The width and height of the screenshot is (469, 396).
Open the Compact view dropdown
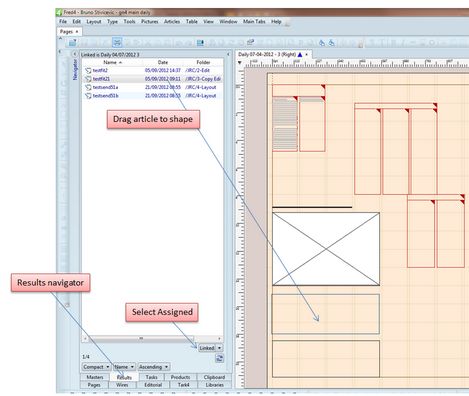96,367
